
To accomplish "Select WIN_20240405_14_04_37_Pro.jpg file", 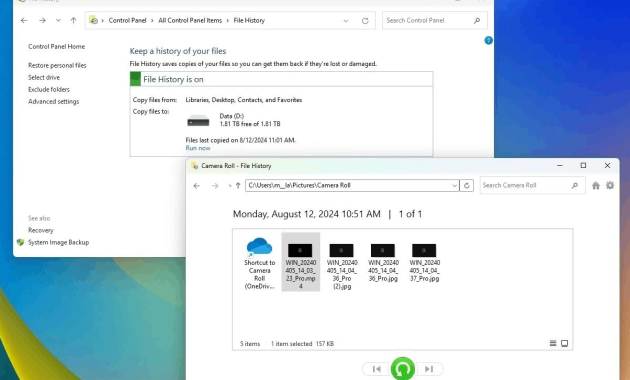I will point(424,262).
